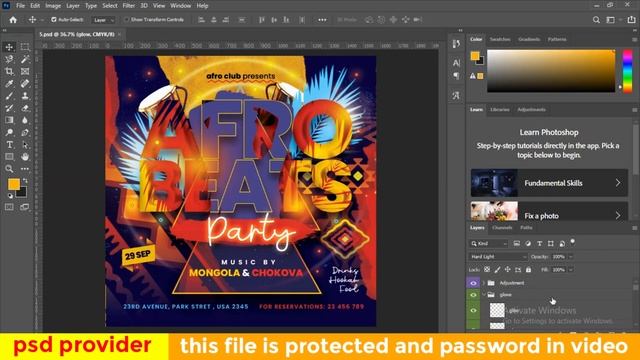
Task: Open the Auto-Select Layer dropdown
Action: click(104, 20)
